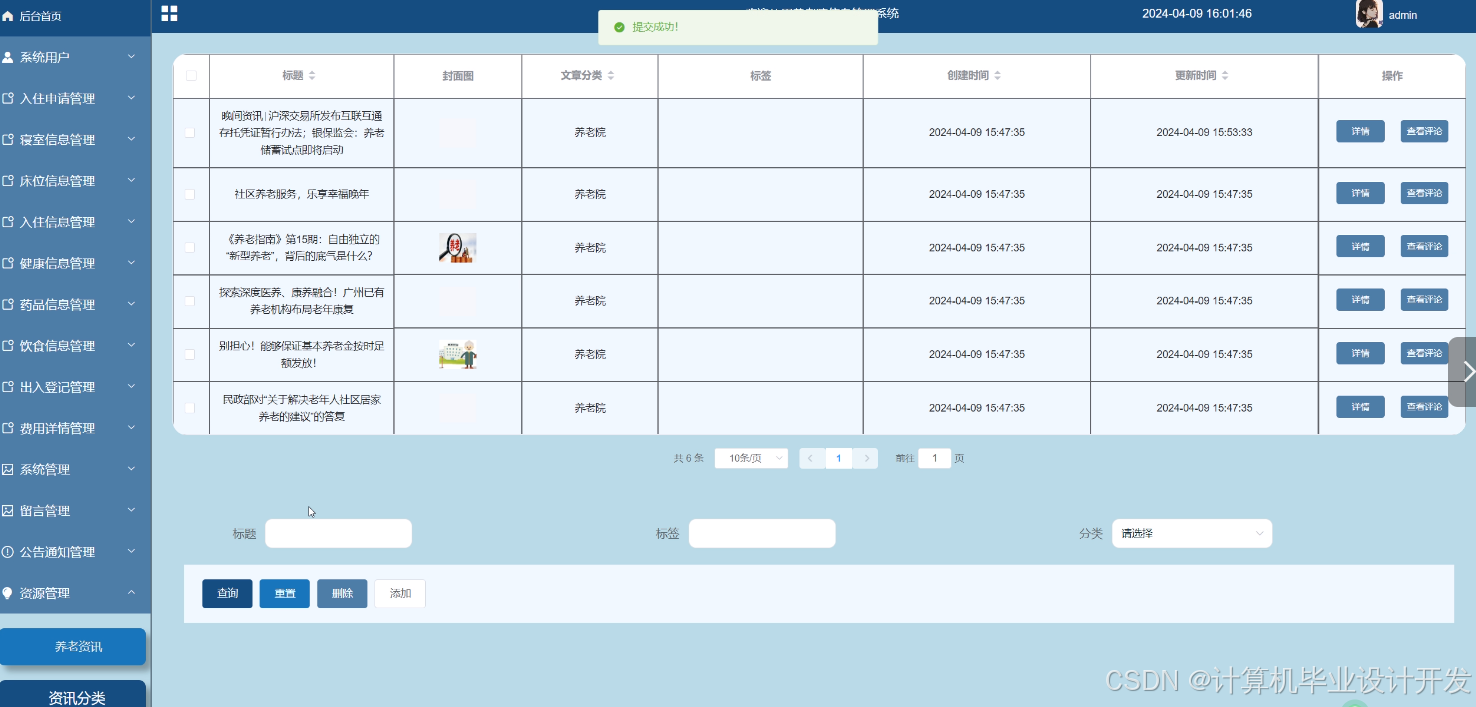
Task: Click the icon beside 出入登记管理
Action: [8, 387]
